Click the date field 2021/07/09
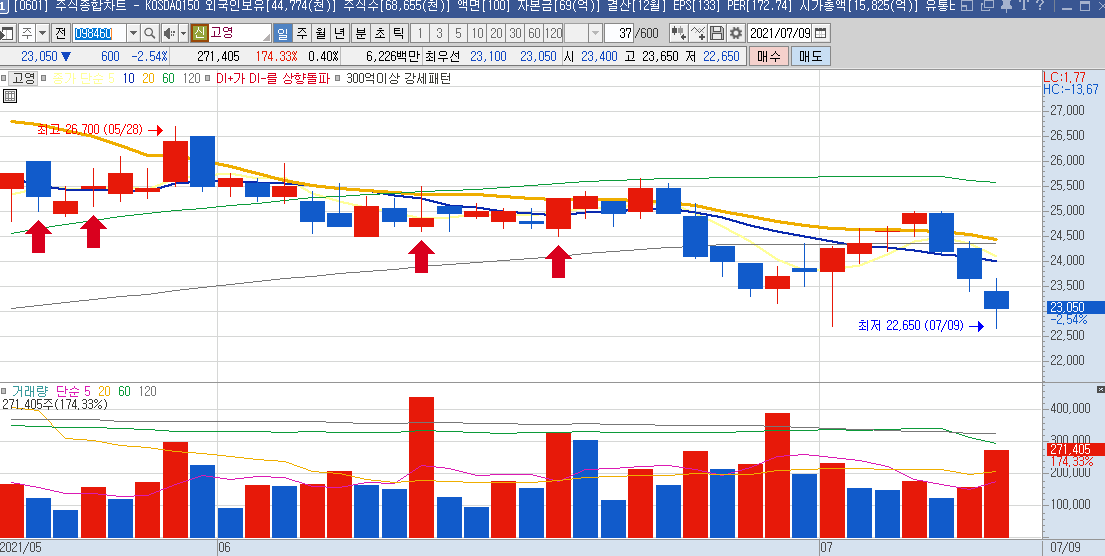The height and width of the screenshot is (556, 1105). (x=779, y=33)
